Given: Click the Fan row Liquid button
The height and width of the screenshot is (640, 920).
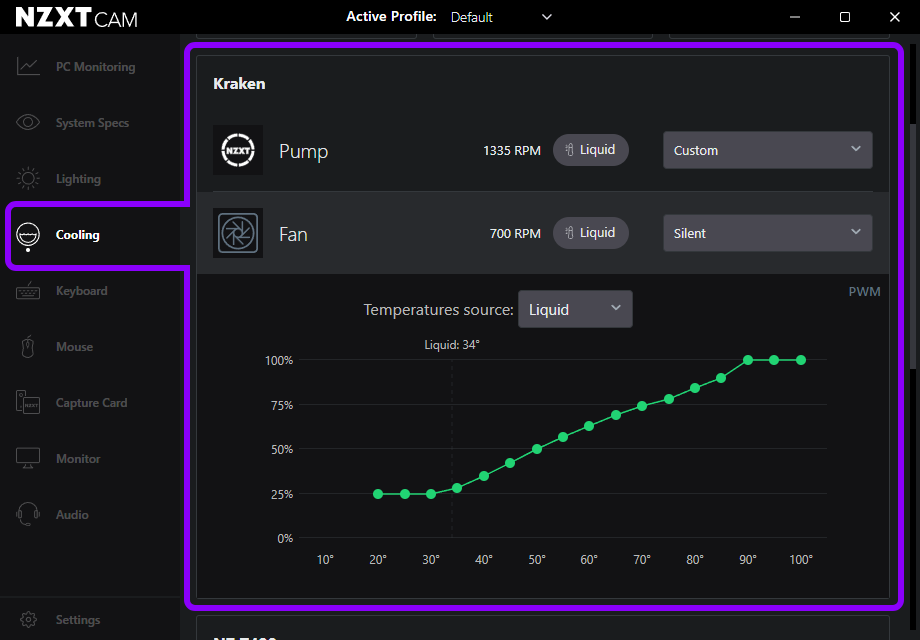Looking at the screenshot, I should point(591,233).
